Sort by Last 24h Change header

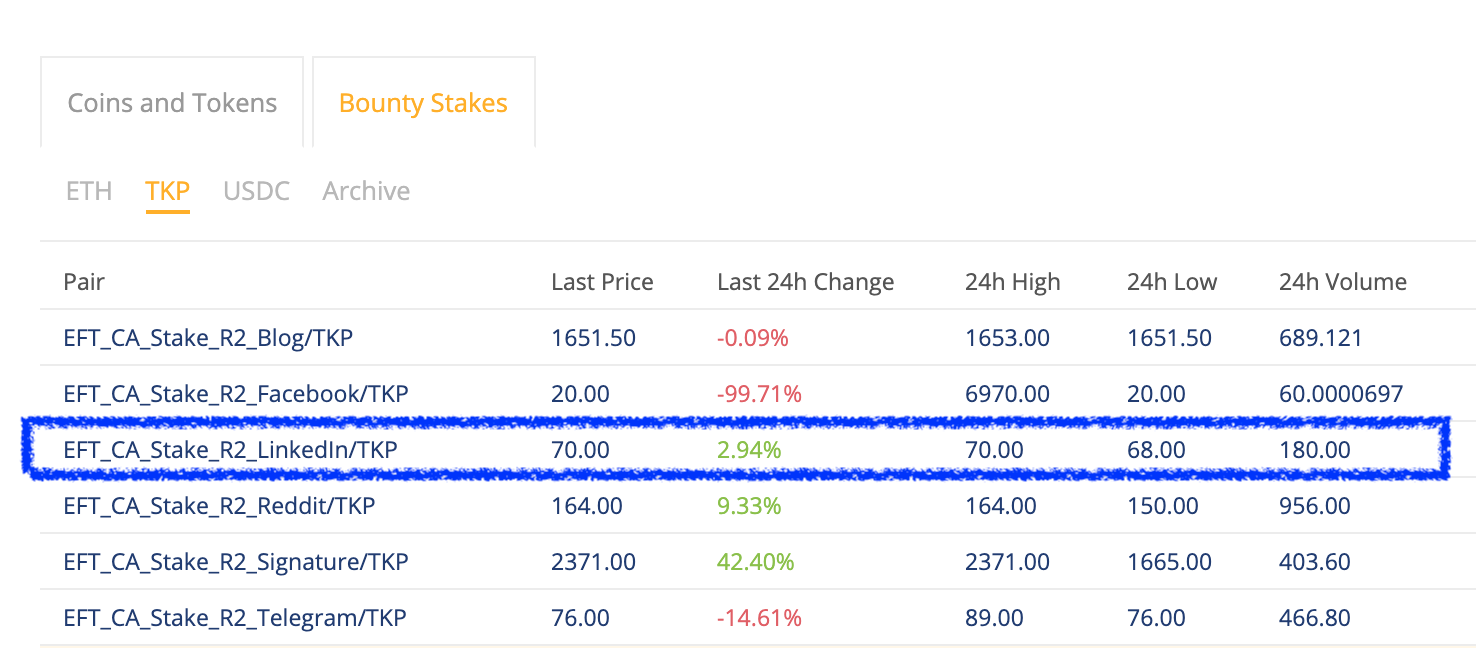[x=805, y=282]
